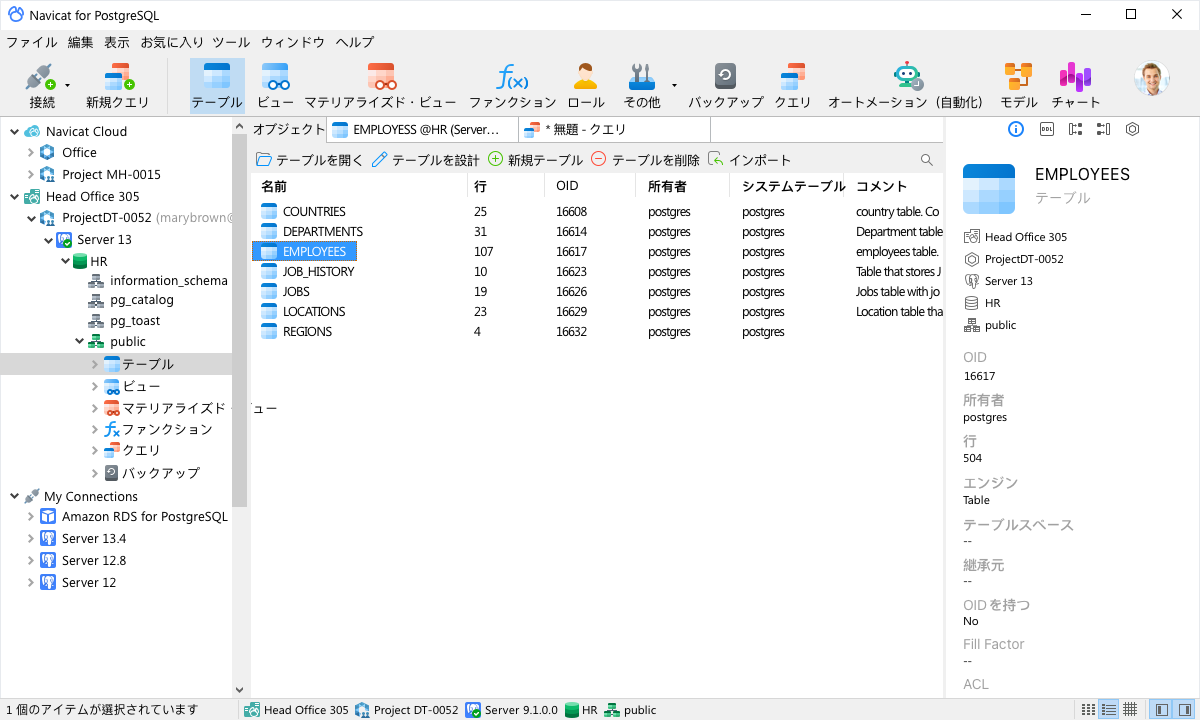This screenshot has width=1200, height=720.
Task: Click Head Office 305 in status bar
Action: [x=296, y=710]
